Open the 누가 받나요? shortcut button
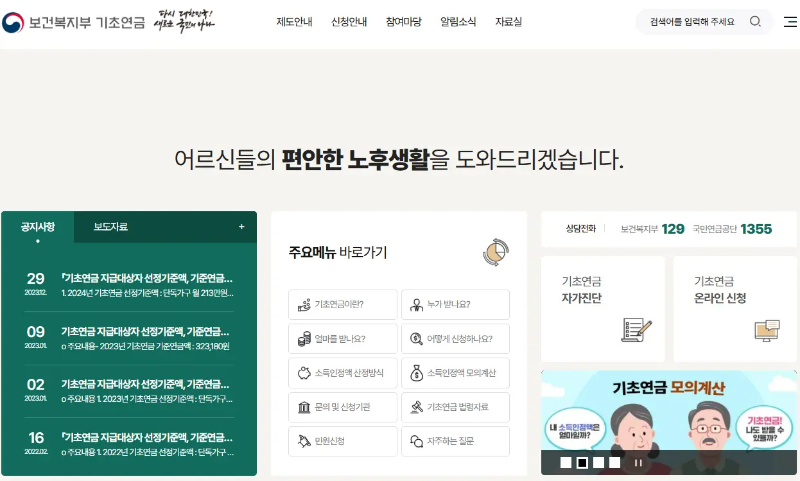The width and height of the screenshot is (800, 481). 456,305
